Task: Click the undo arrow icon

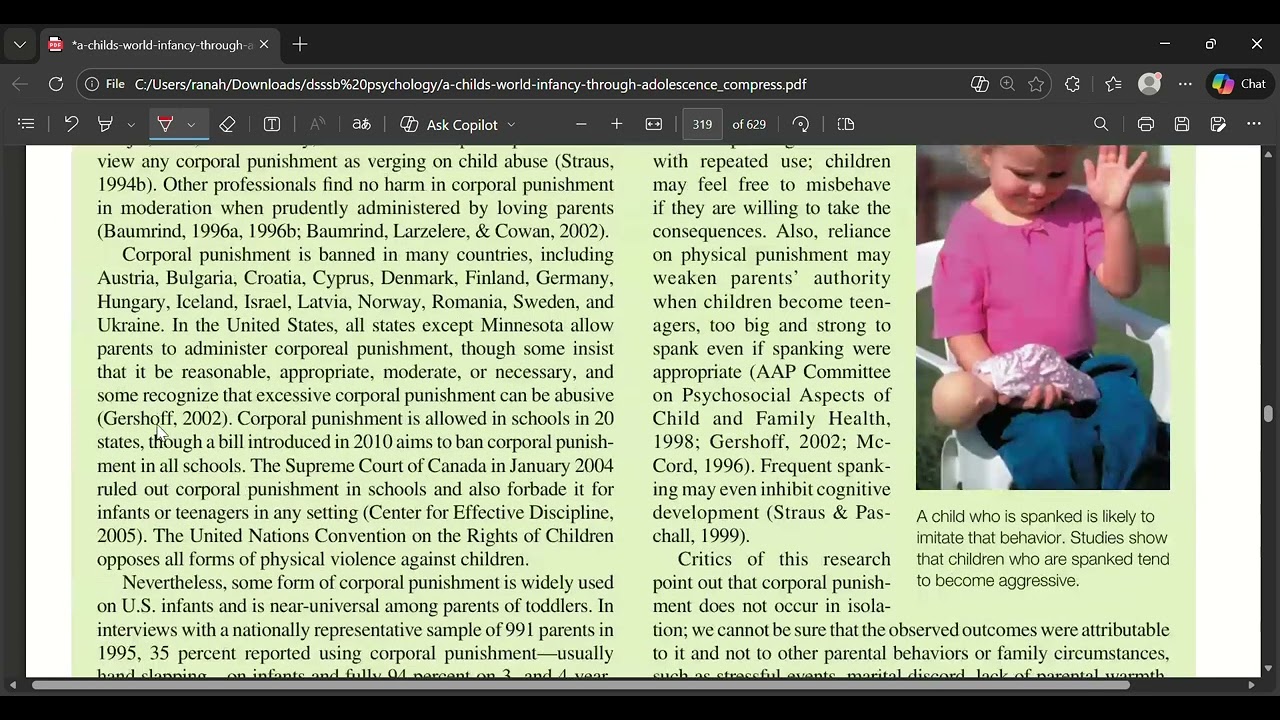Action: 71,124
